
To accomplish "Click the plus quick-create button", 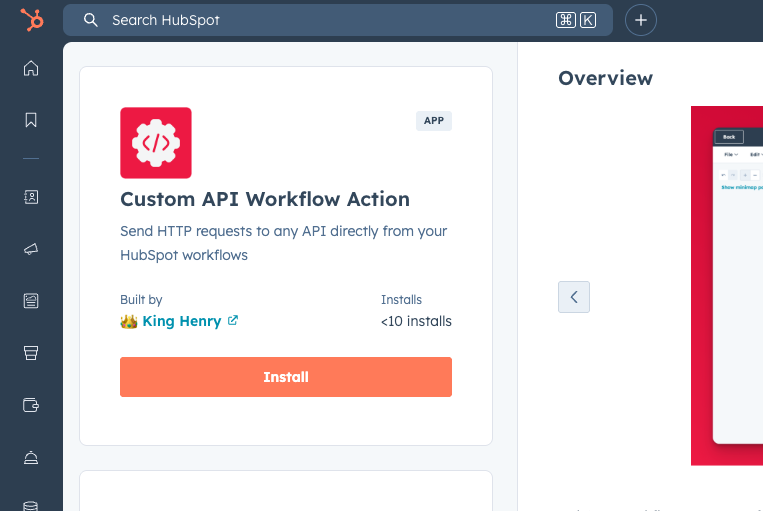I will [x=641, y=20].
